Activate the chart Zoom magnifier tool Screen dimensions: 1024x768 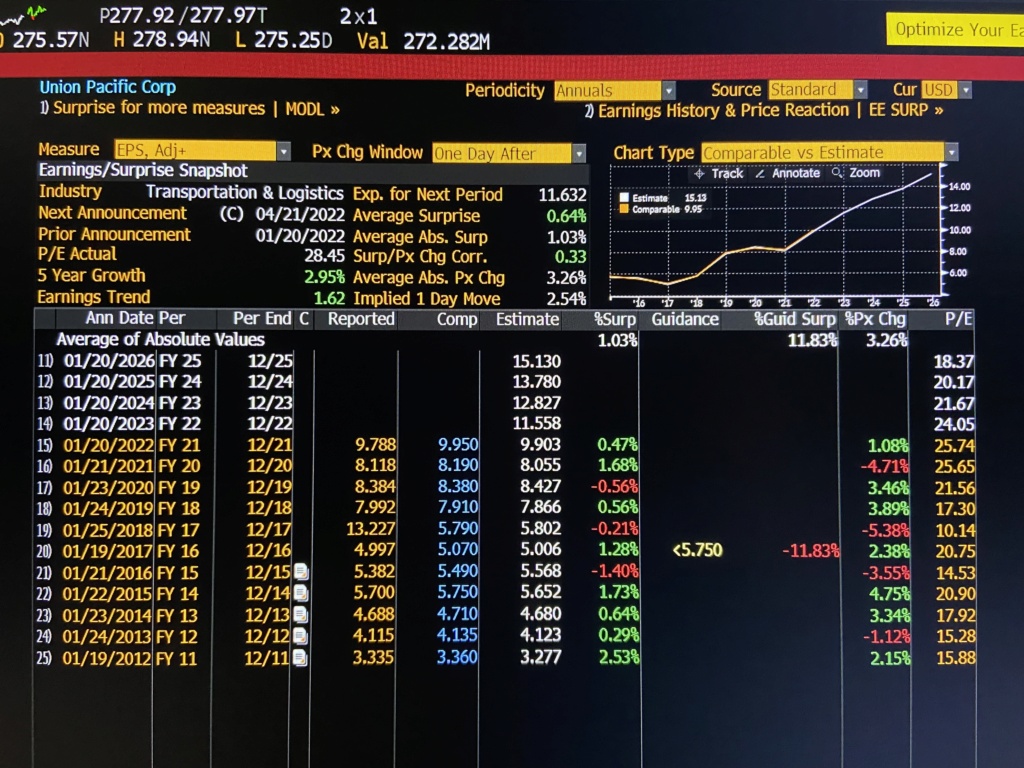[x=856, y=173]
